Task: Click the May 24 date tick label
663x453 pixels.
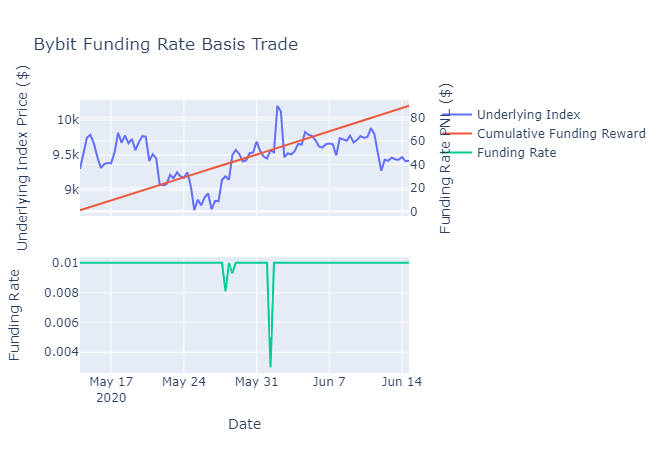Action: click(x=184, y=382)
